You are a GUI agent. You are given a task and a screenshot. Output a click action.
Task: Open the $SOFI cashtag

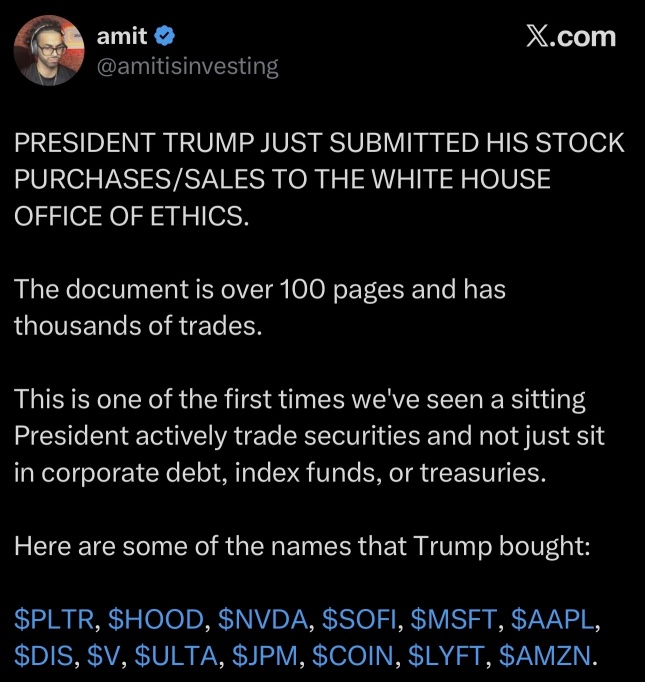coord(359,619)
